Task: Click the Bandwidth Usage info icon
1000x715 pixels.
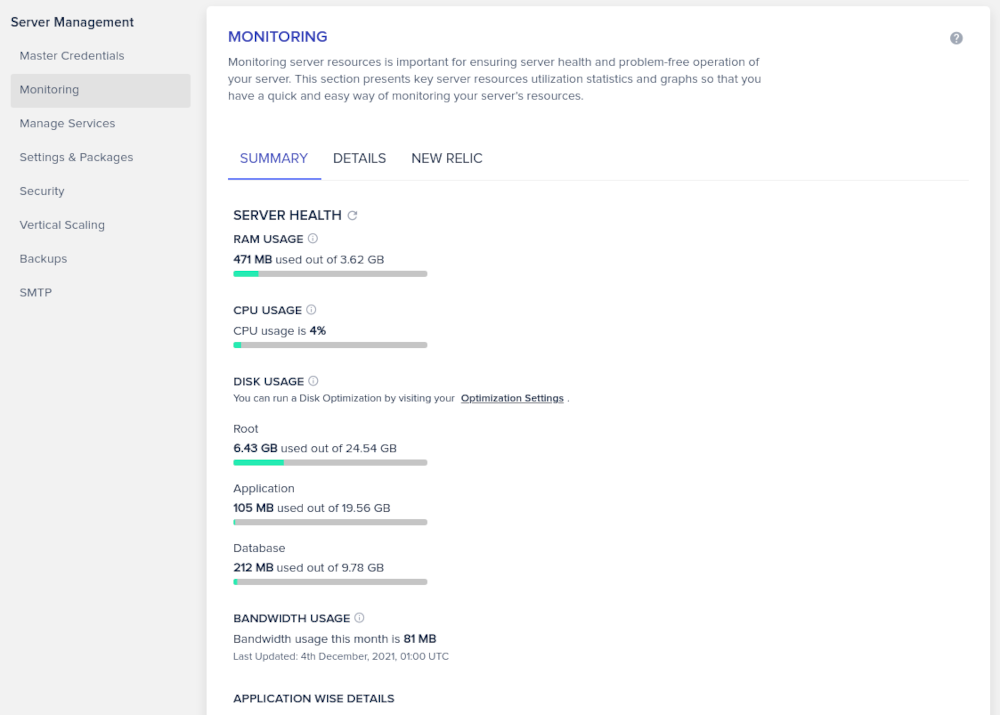Action: click(360, 618)
